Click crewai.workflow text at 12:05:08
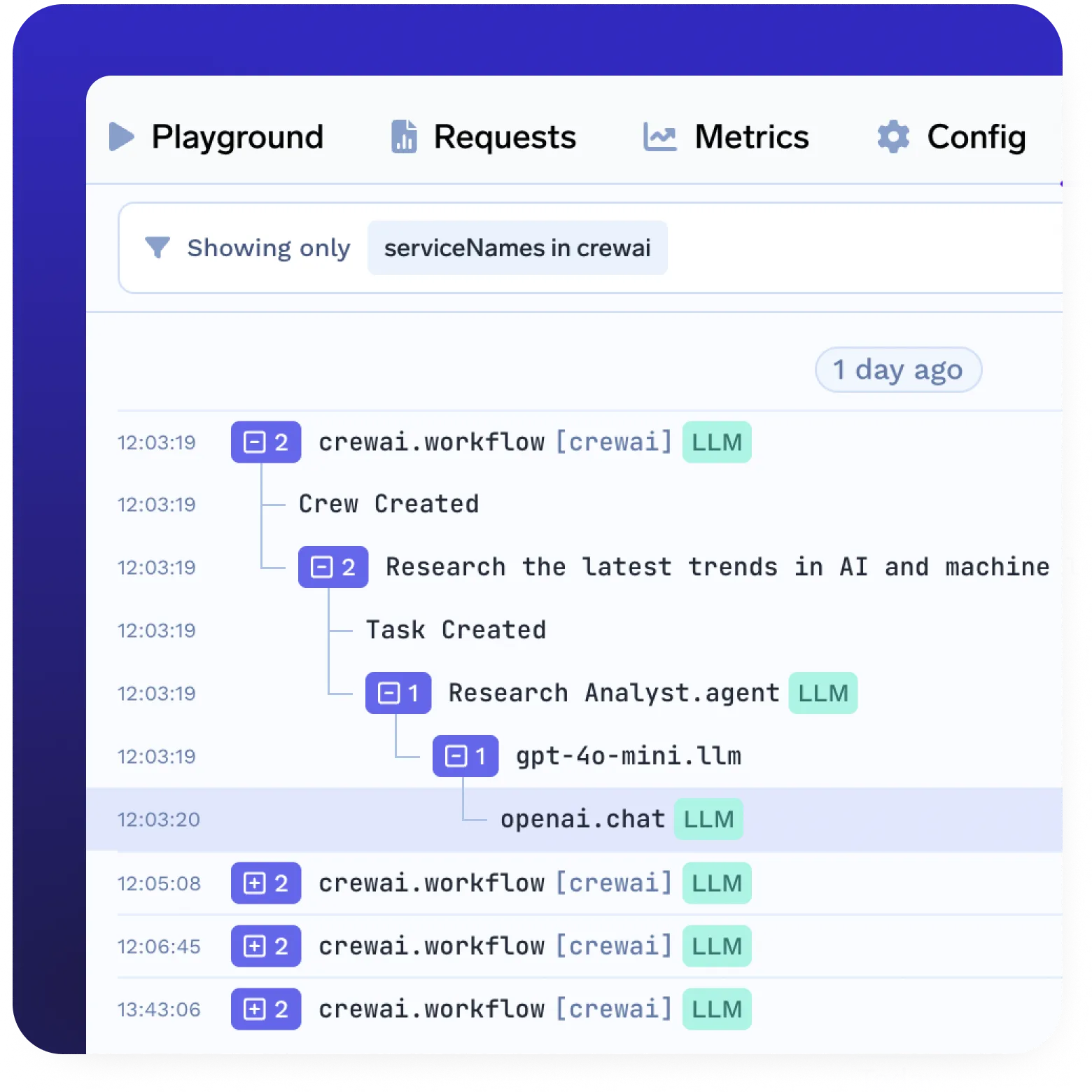The image size is (1092, 1092). [x=431, y=883]
